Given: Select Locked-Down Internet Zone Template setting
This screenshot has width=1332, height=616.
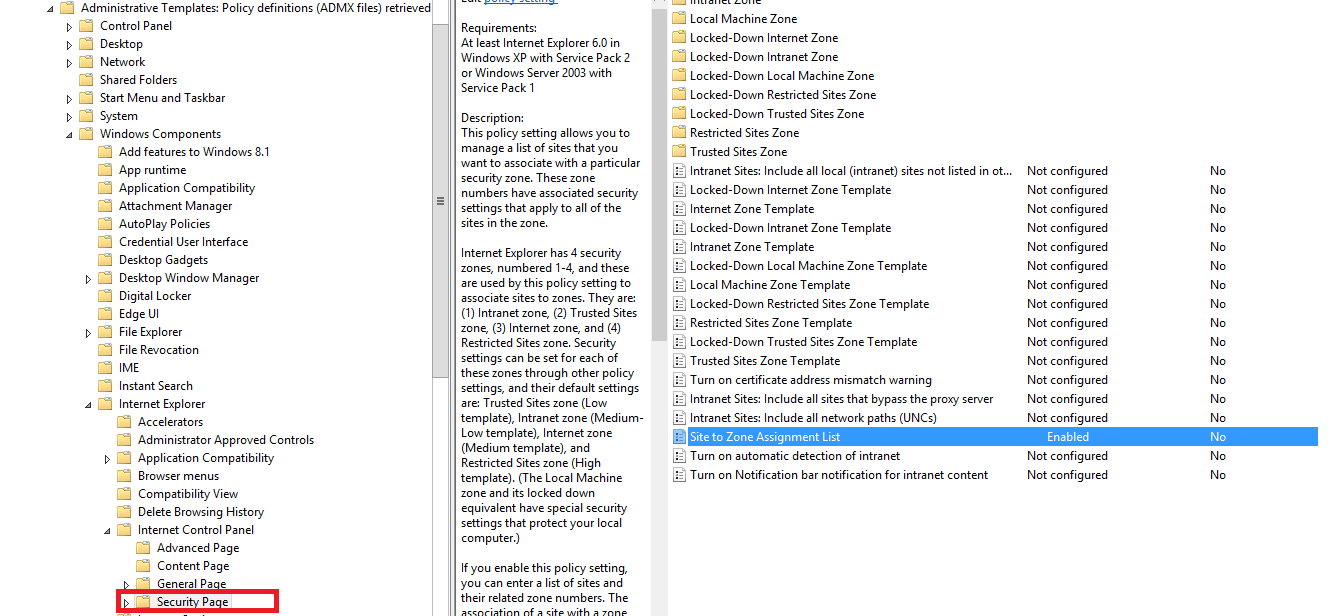Looking at the screenshot, I should [x=790, y=190].
